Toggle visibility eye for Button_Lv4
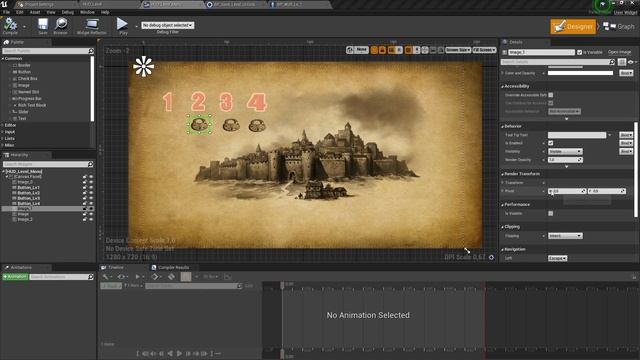 91,203
